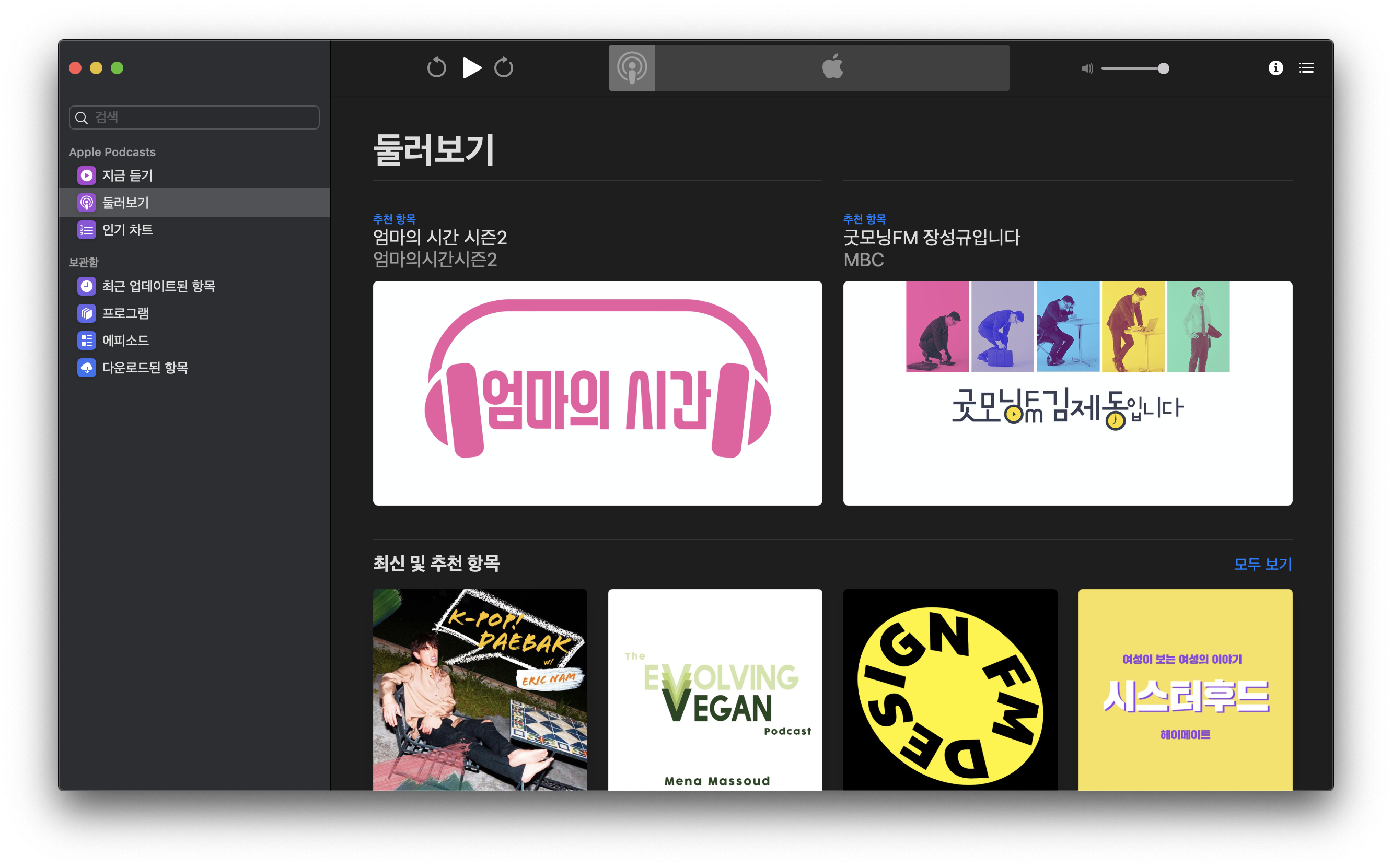1392x868 pixels.
Task: Mute using the volume speaker icon
Action: 1086,68
